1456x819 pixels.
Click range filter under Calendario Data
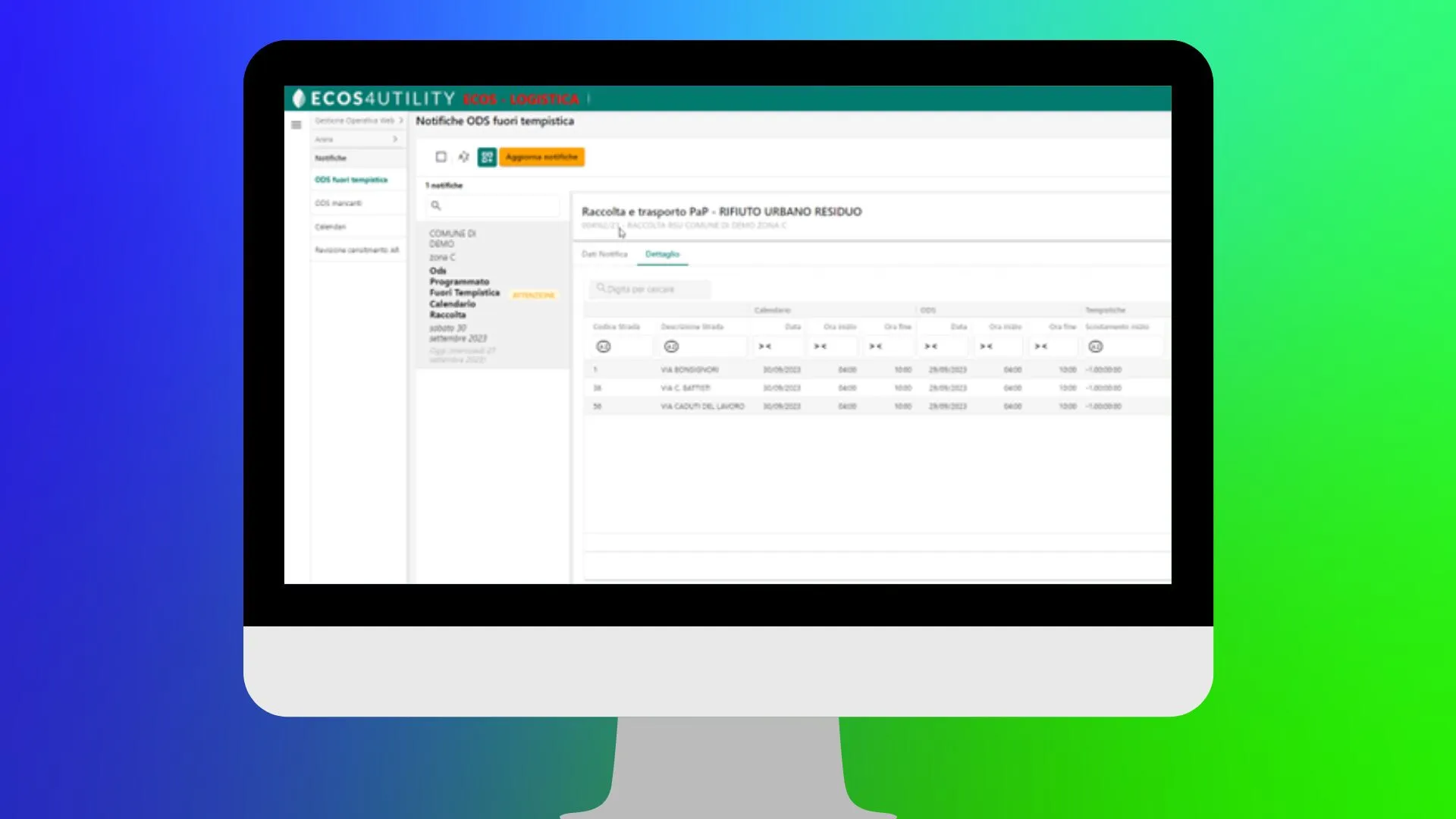(x=764, y=347)
